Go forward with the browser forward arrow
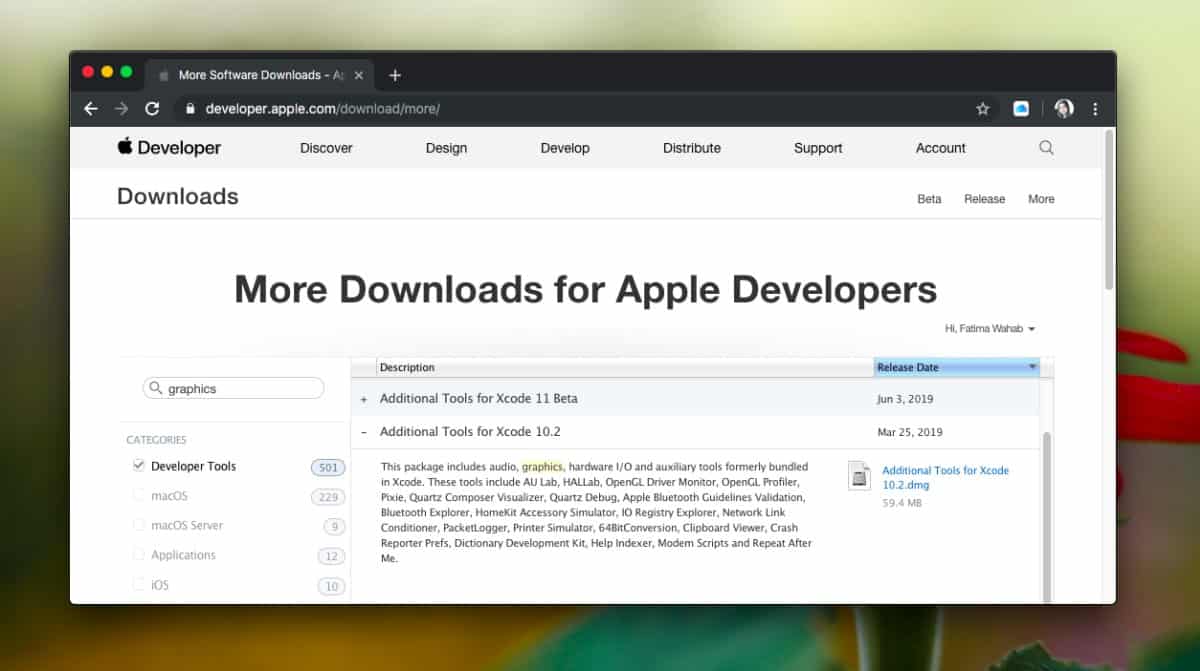Image resolution: width=1200 pixels, height=671 pixels. (121, 109)
